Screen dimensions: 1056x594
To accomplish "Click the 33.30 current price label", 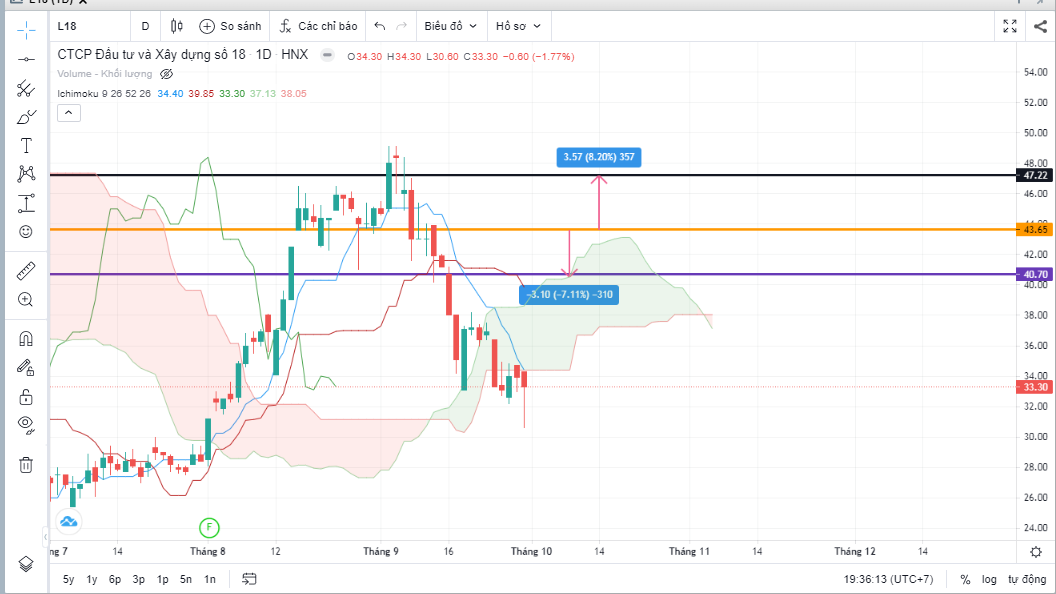I will (x=1034, y=387).
